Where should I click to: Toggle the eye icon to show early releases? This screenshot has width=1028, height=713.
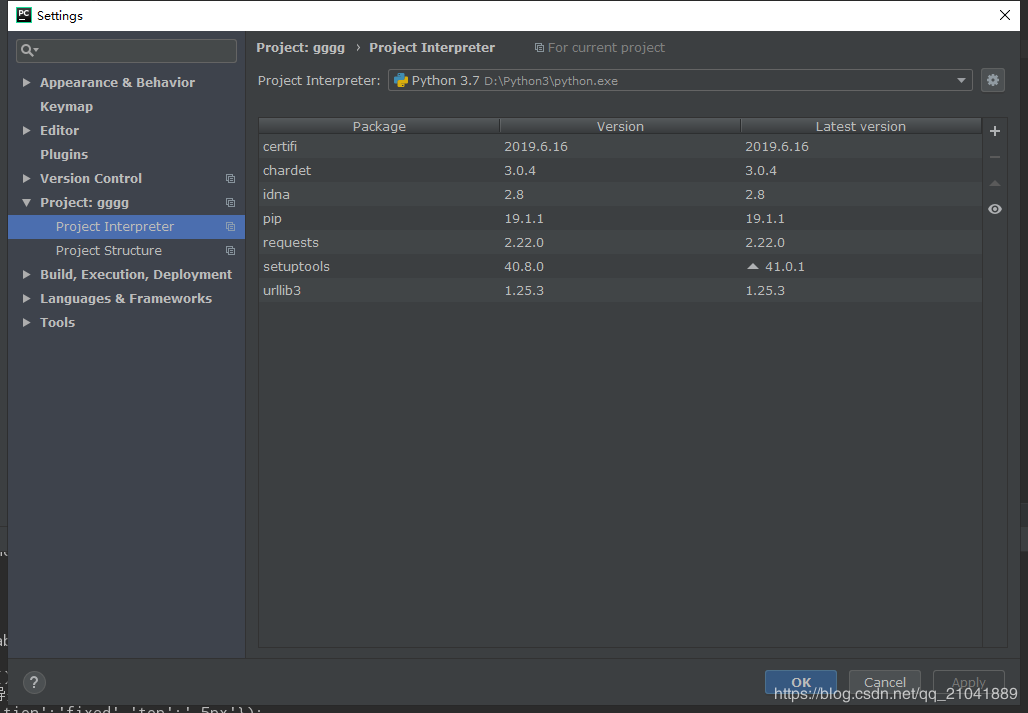(x=994, y=209)
